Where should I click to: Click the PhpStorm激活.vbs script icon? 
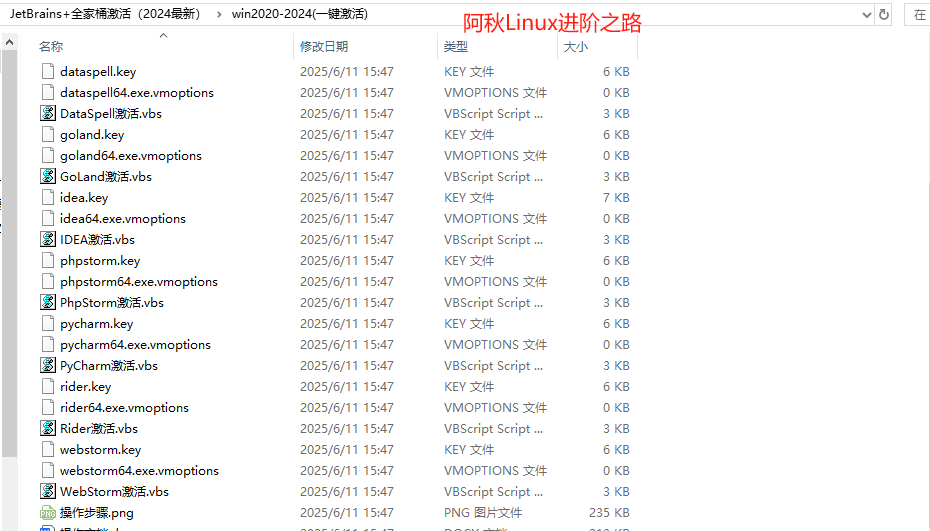tap(48, 302)
